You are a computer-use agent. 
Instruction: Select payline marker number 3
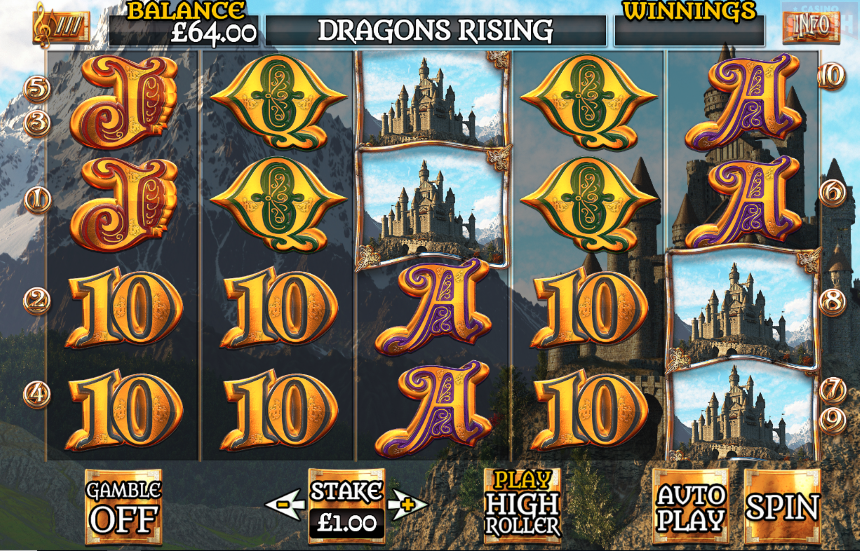coord(37,124)
